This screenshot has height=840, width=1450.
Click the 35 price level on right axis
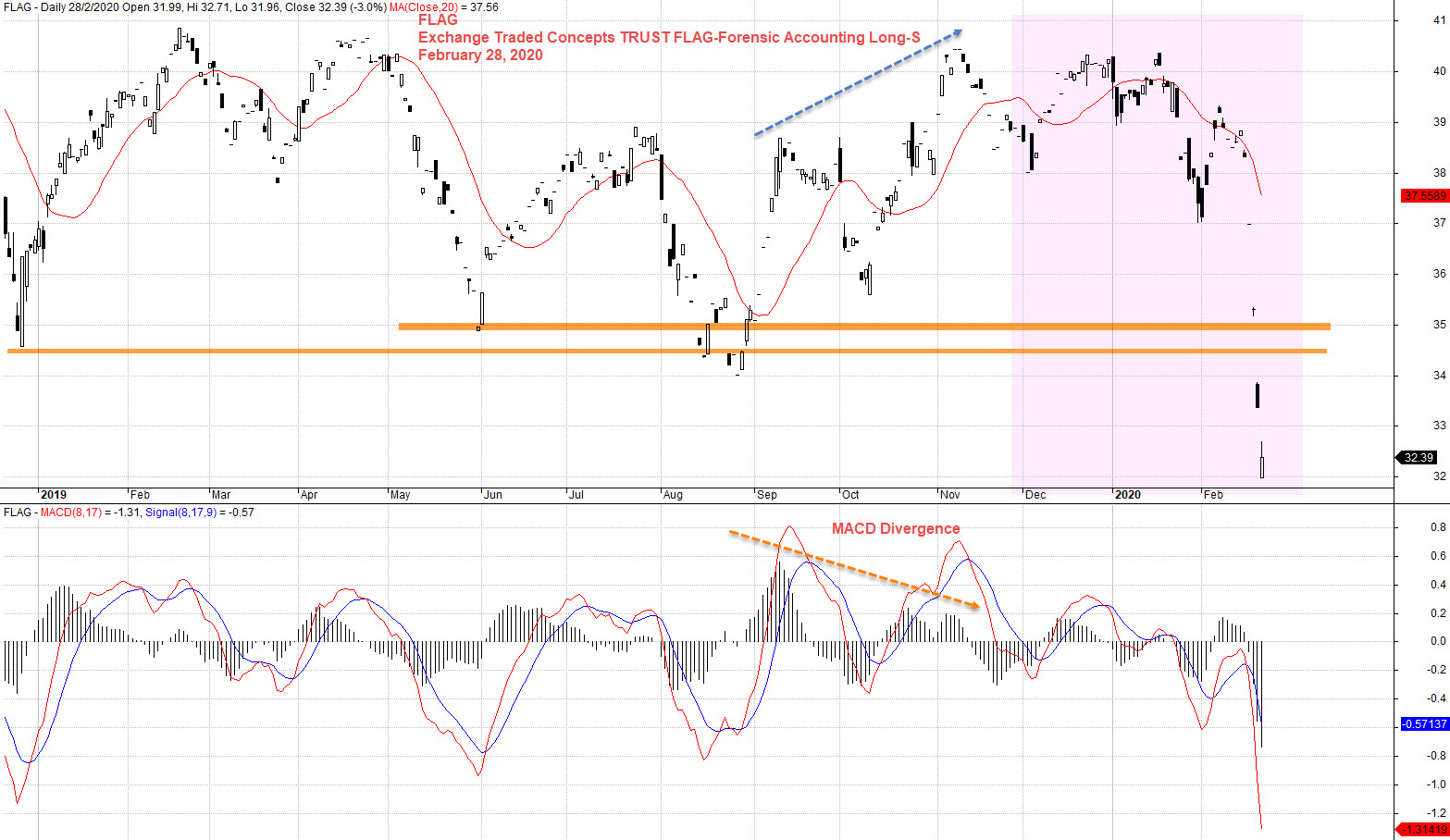click(x=1440, y=325)
